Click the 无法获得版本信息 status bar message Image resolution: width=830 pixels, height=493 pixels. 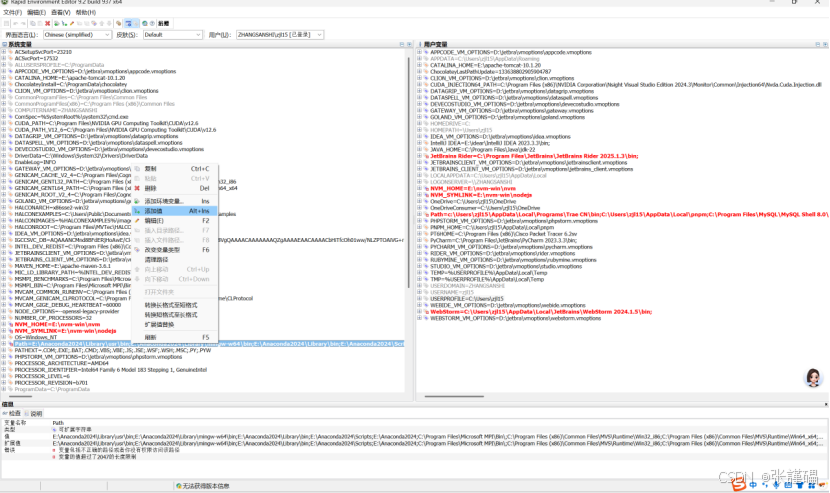click(203, 486)
